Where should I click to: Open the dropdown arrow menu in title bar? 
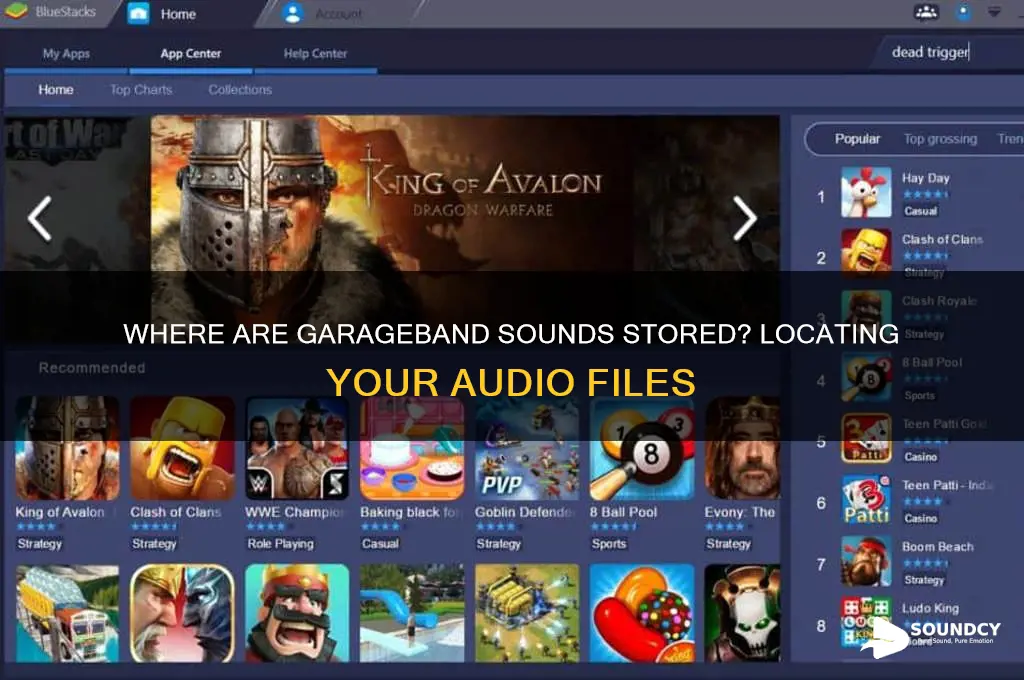pos(994,12)
